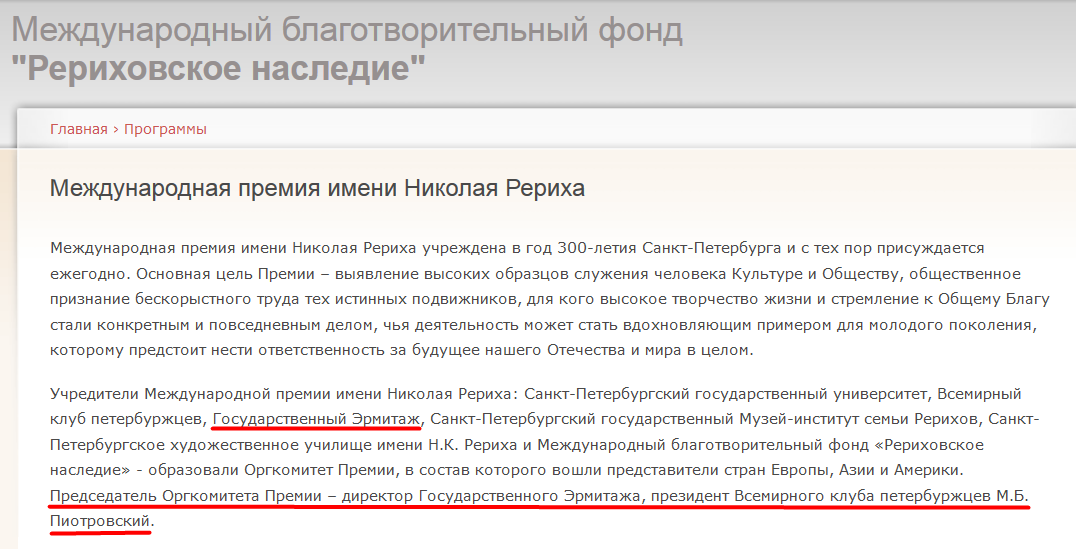Click the text «Санкт-Петербургский государственный университет»

click(726, 394)
